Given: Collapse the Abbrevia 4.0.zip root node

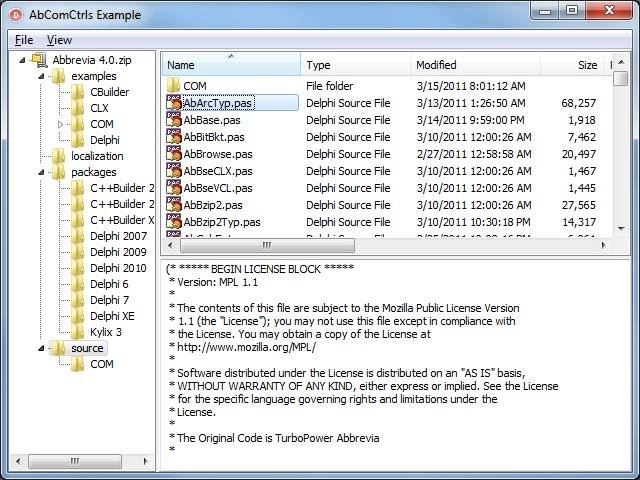Looking at the screenshot, I should (22, 60).
